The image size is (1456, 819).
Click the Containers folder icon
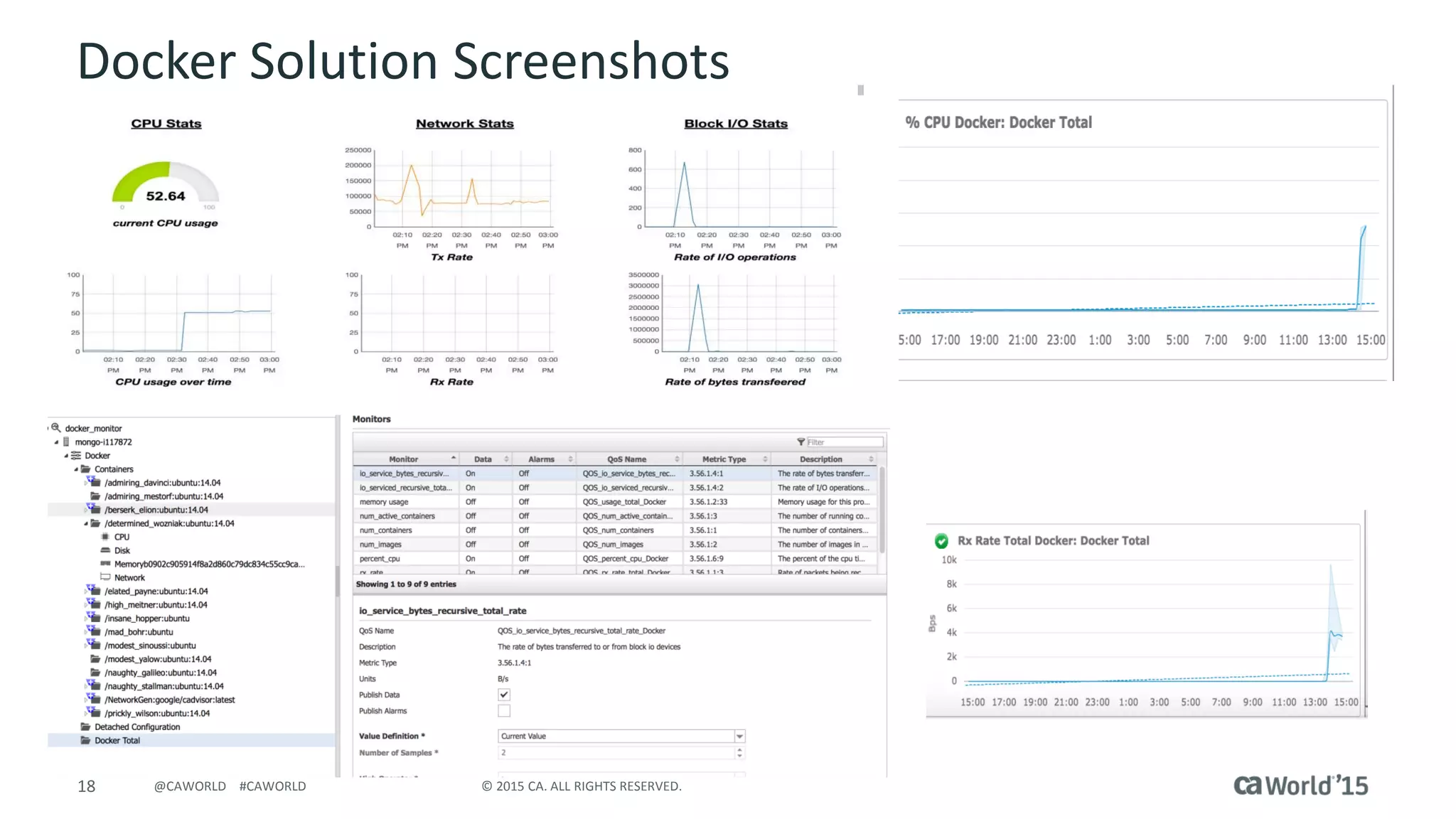tap(85, 469)
